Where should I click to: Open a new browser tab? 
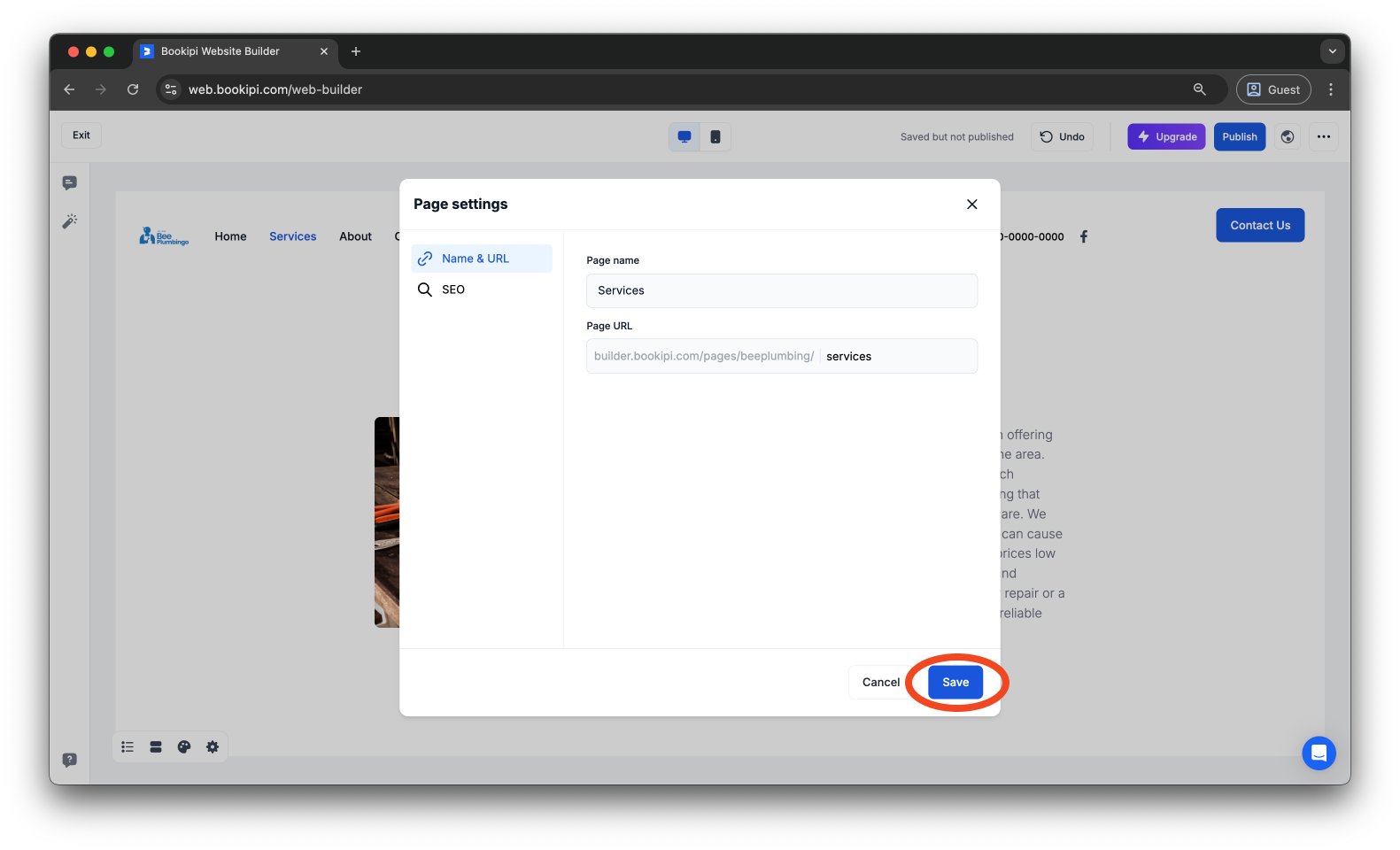pos(356,51)
